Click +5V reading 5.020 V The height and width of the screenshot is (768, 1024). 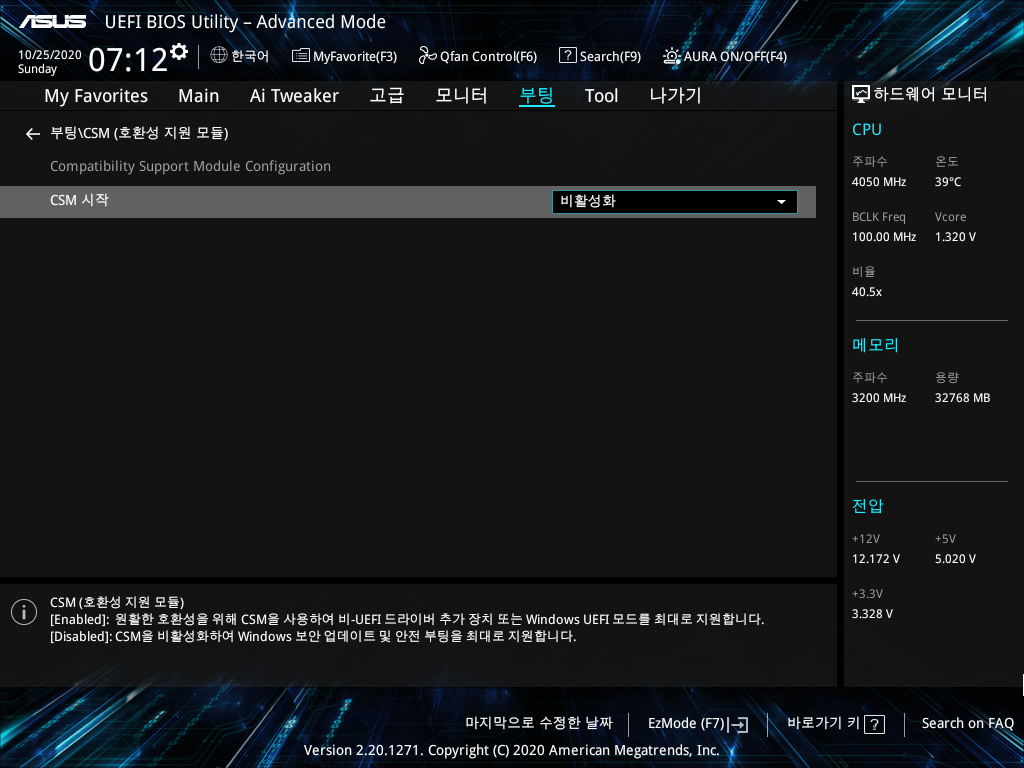(955, 559)
